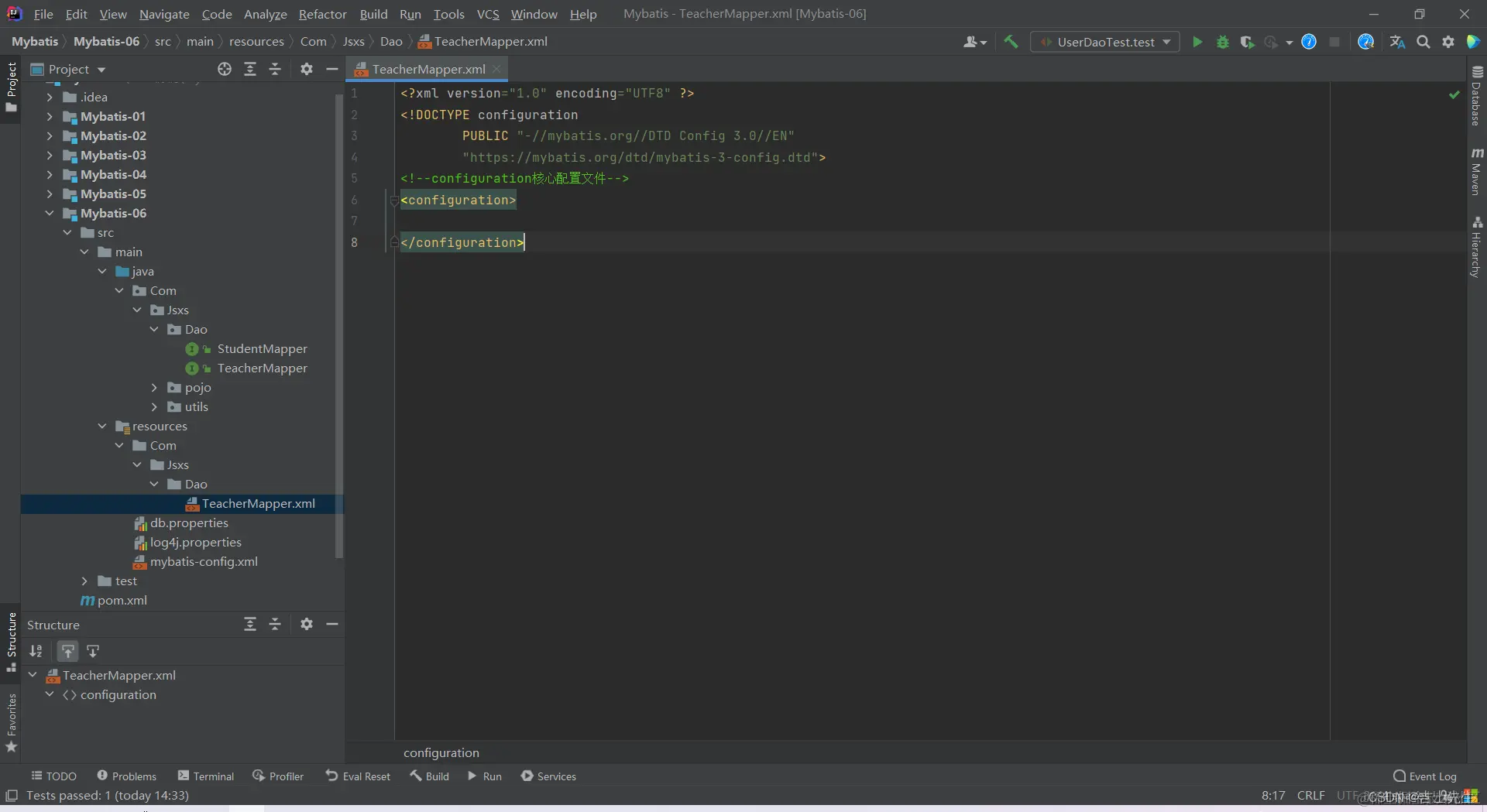Open Search Everywhere magnifier icon
The width and height of the screenshot is (1487, 812).
[1423, 42]
